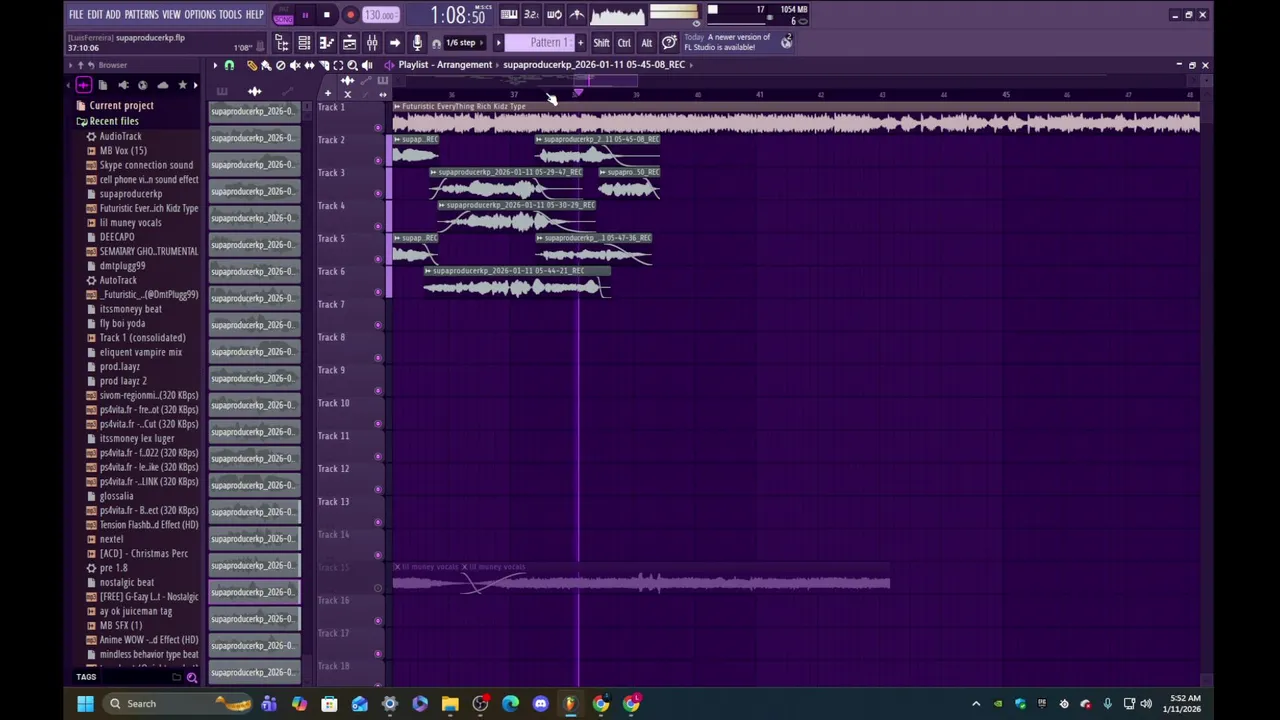Collapse the Recent files folder
The image size is (1280, 720).
pos(114,121)
